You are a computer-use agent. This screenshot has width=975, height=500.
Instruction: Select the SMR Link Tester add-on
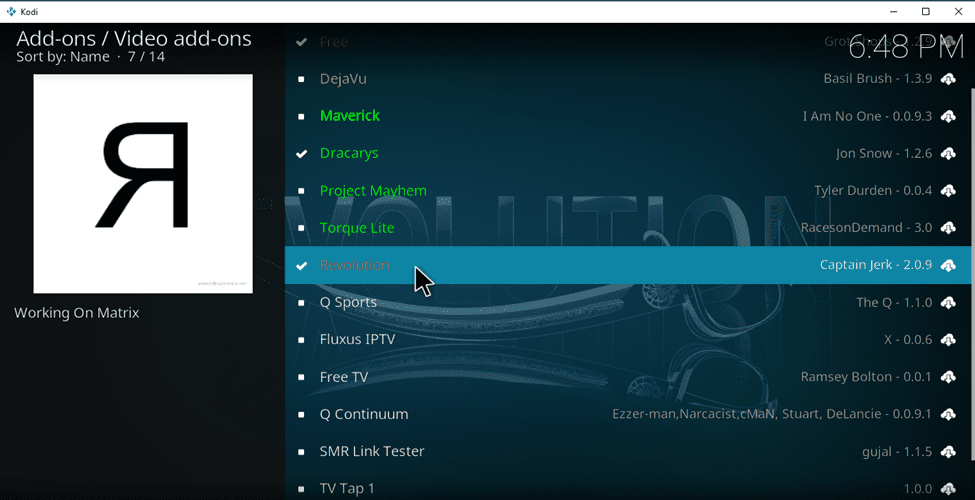[627, 452]
